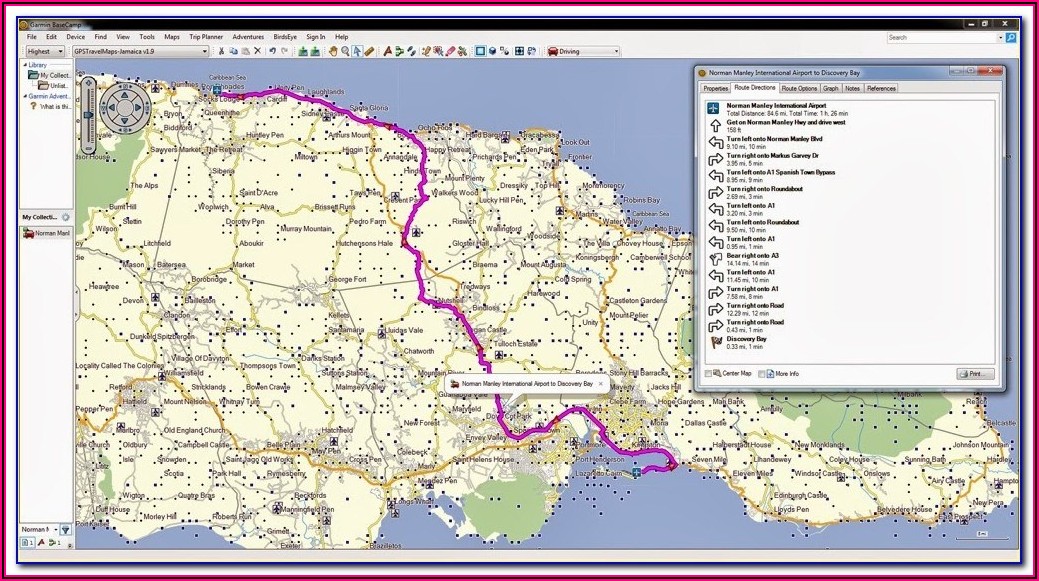The height and width of the screenshot is (581, 1039).
Task: Click the delete X icon in toolbar
Action: coord(257,51)
